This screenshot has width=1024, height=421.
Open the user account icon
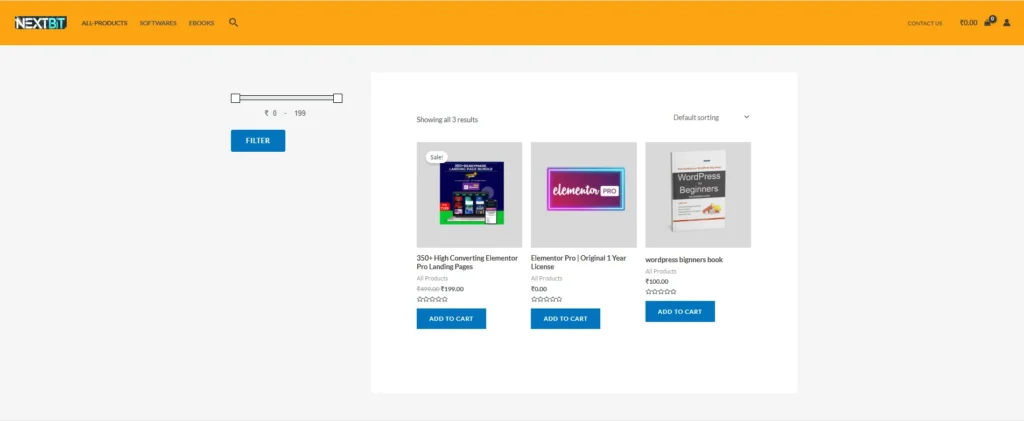click(1006, 23)
